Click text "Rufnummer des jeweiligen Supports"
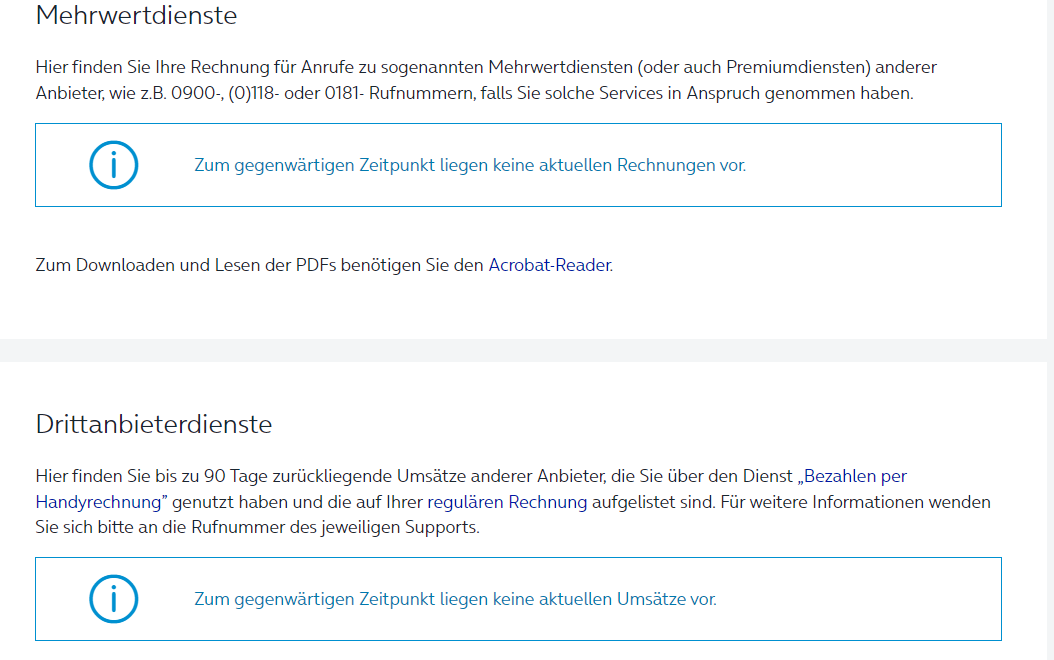Screen dimensions: 1054x660 334,528
